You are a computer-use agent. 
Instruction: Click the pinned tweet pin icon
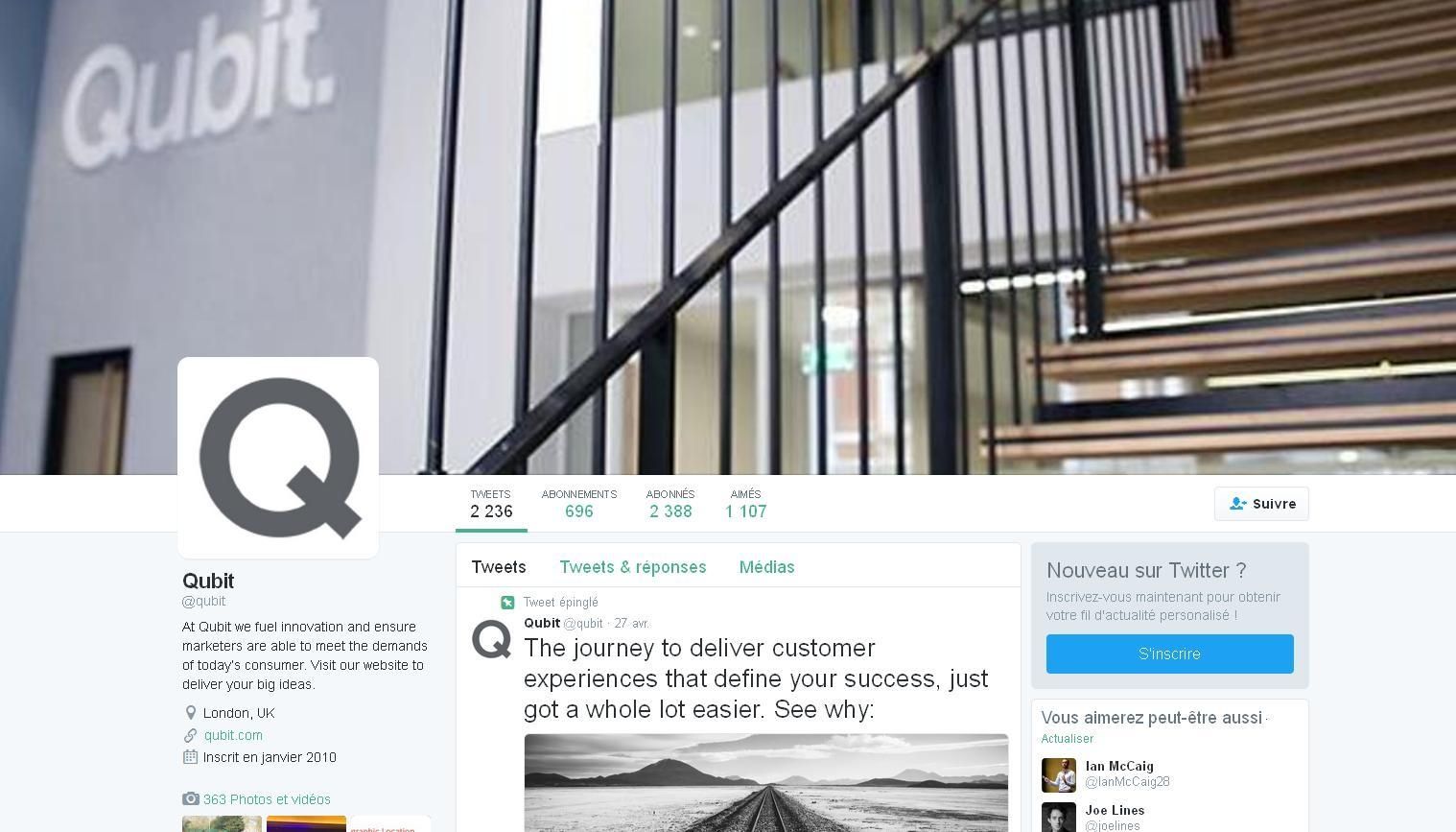(507, 603)
